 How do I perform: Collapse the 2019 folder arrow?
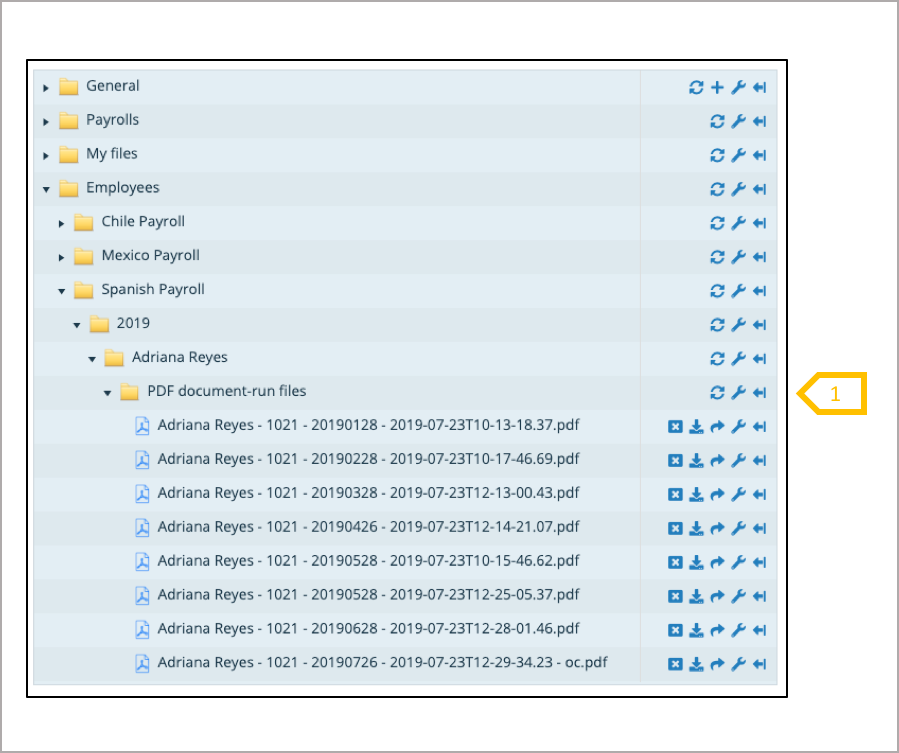click(x=77, y=325)
